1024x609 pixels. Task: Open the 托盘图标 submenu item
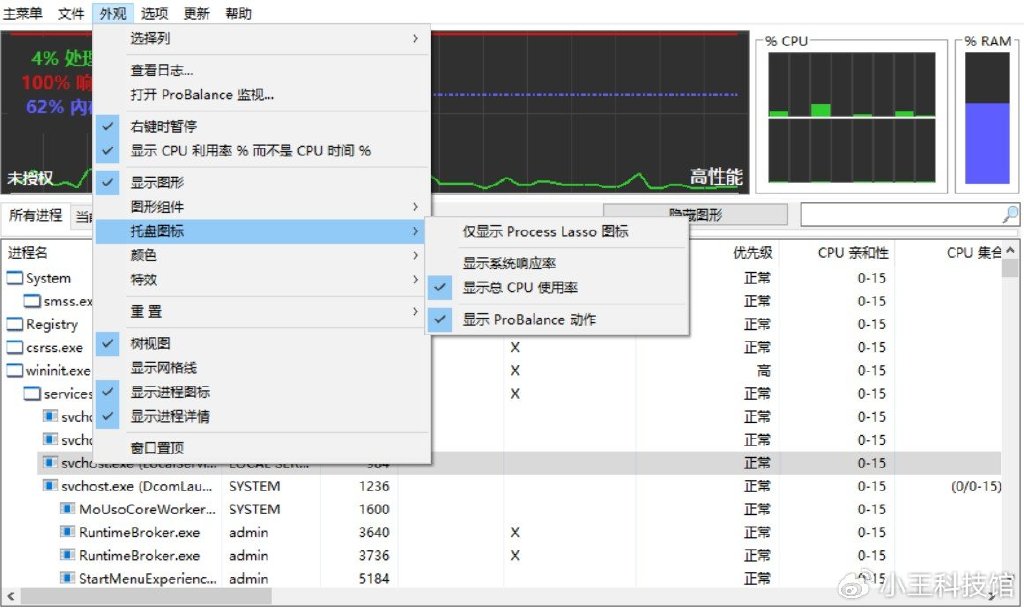coord(262,231)
